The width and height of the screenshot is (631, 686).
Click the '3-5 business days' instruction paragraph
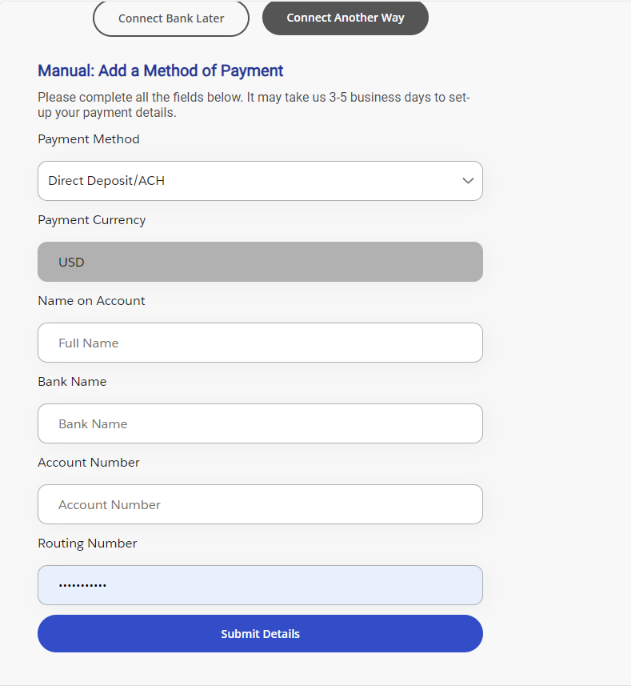click(254, 105)
